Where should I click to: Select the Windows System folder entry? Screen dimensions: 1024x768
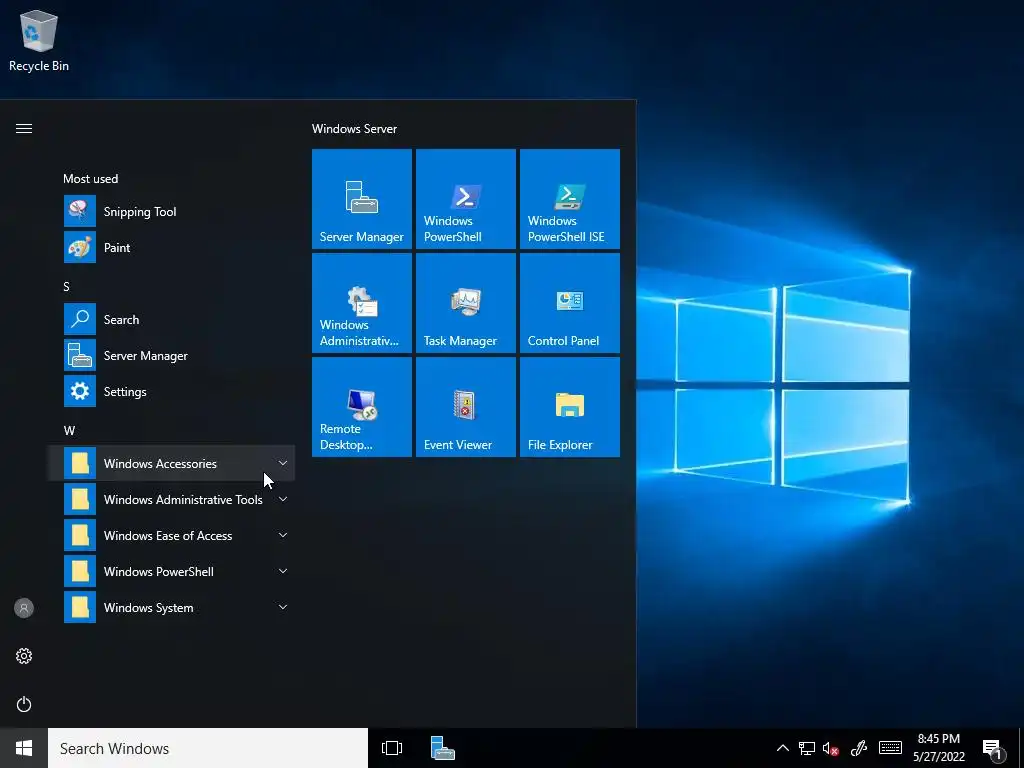click(x=171, y=607)
